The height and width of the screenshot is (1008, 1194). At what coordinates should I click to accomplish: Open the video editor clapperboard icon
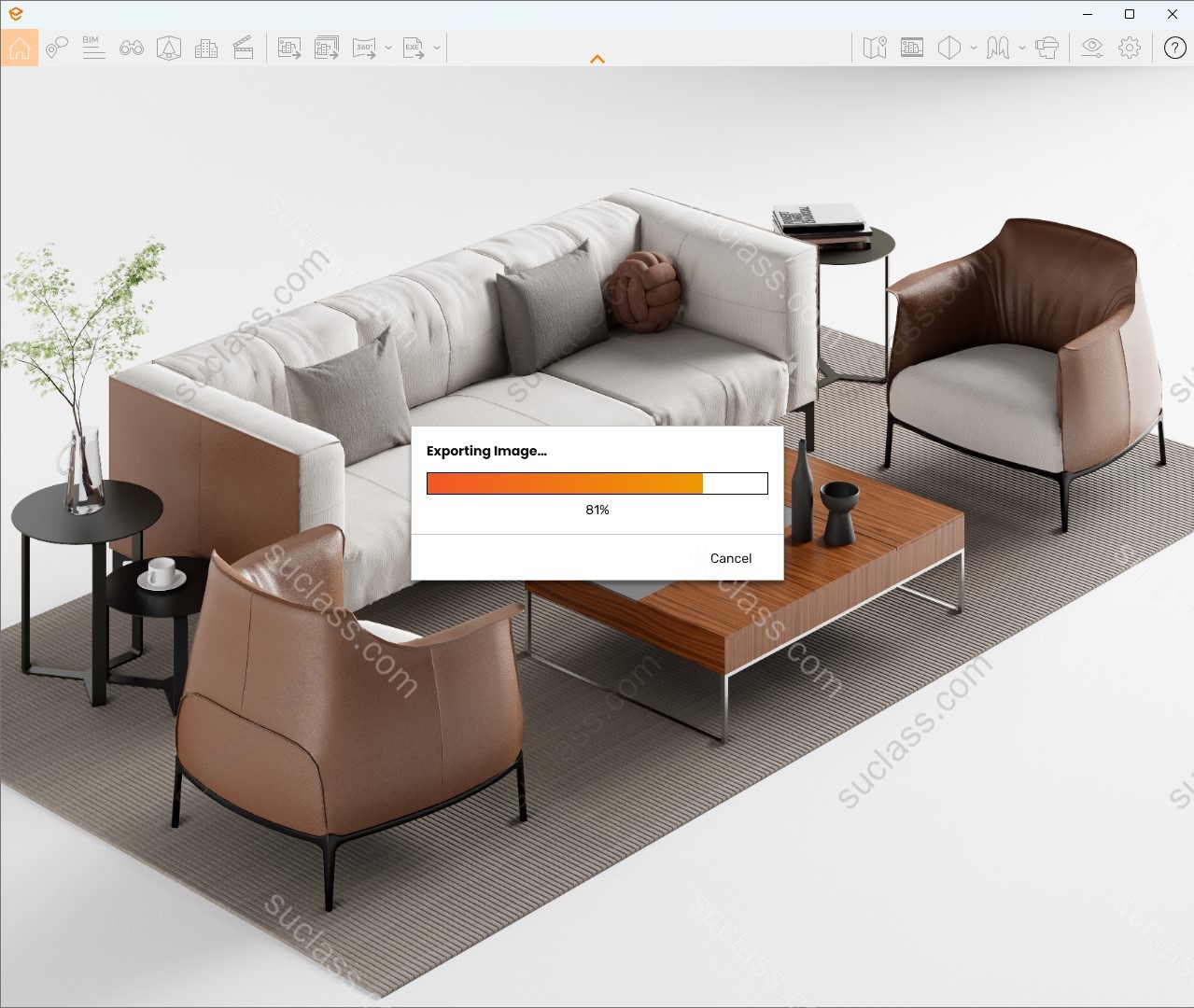[244, 48]
